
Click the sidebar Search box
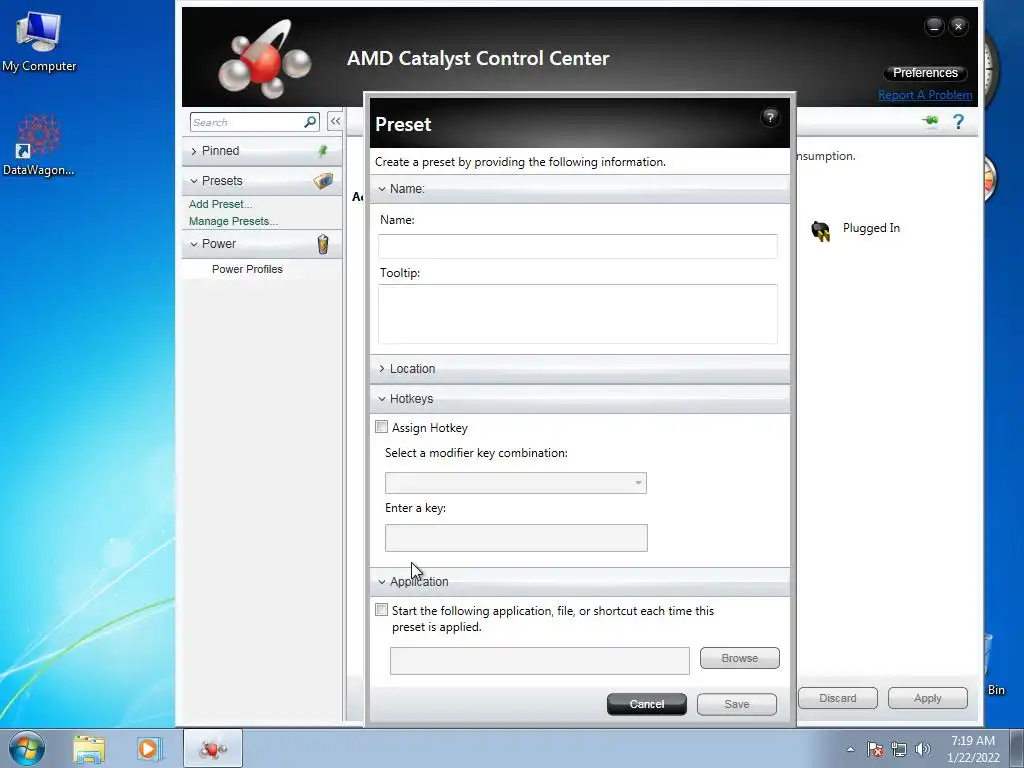pos(247,122)
